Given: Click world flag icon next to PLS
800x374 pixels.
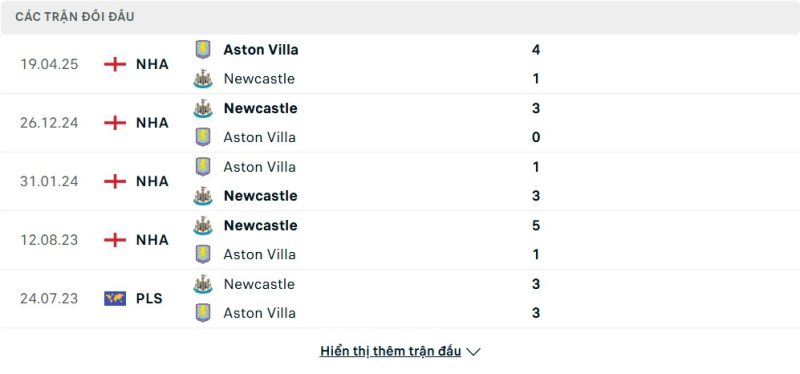Looking at the screenshot, I should click(x=115, y=298).
